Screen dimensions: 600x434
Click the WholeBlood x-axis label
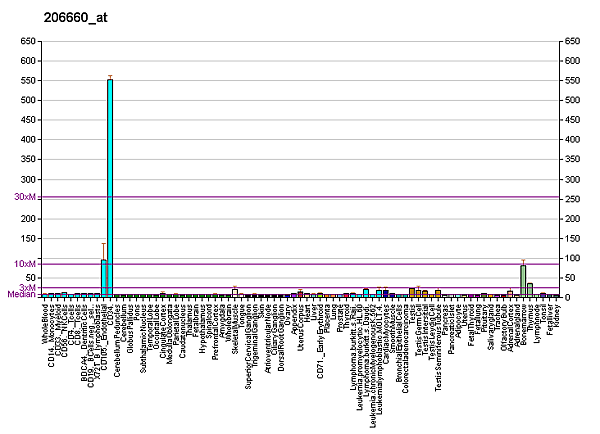pyautogui.click(x=45, y=324)
